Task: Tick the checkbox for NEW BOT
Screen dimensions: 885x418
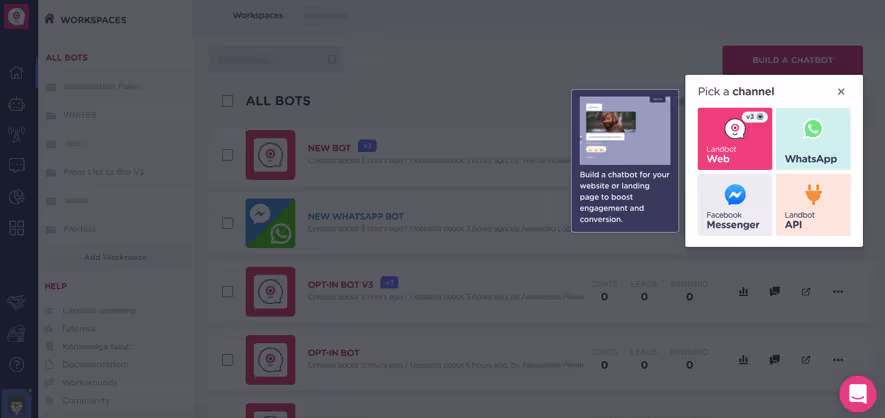Action: (x=227, y=155)
